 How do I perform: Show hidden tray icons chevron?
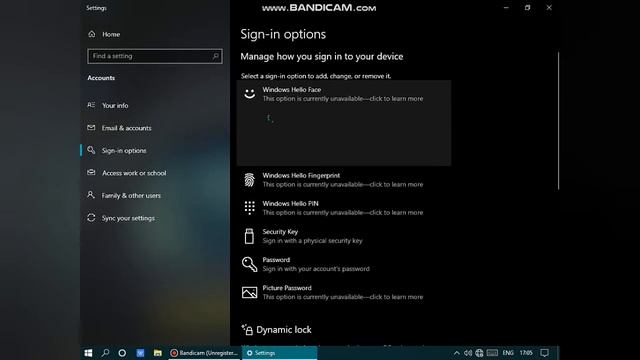click(457, 353)
